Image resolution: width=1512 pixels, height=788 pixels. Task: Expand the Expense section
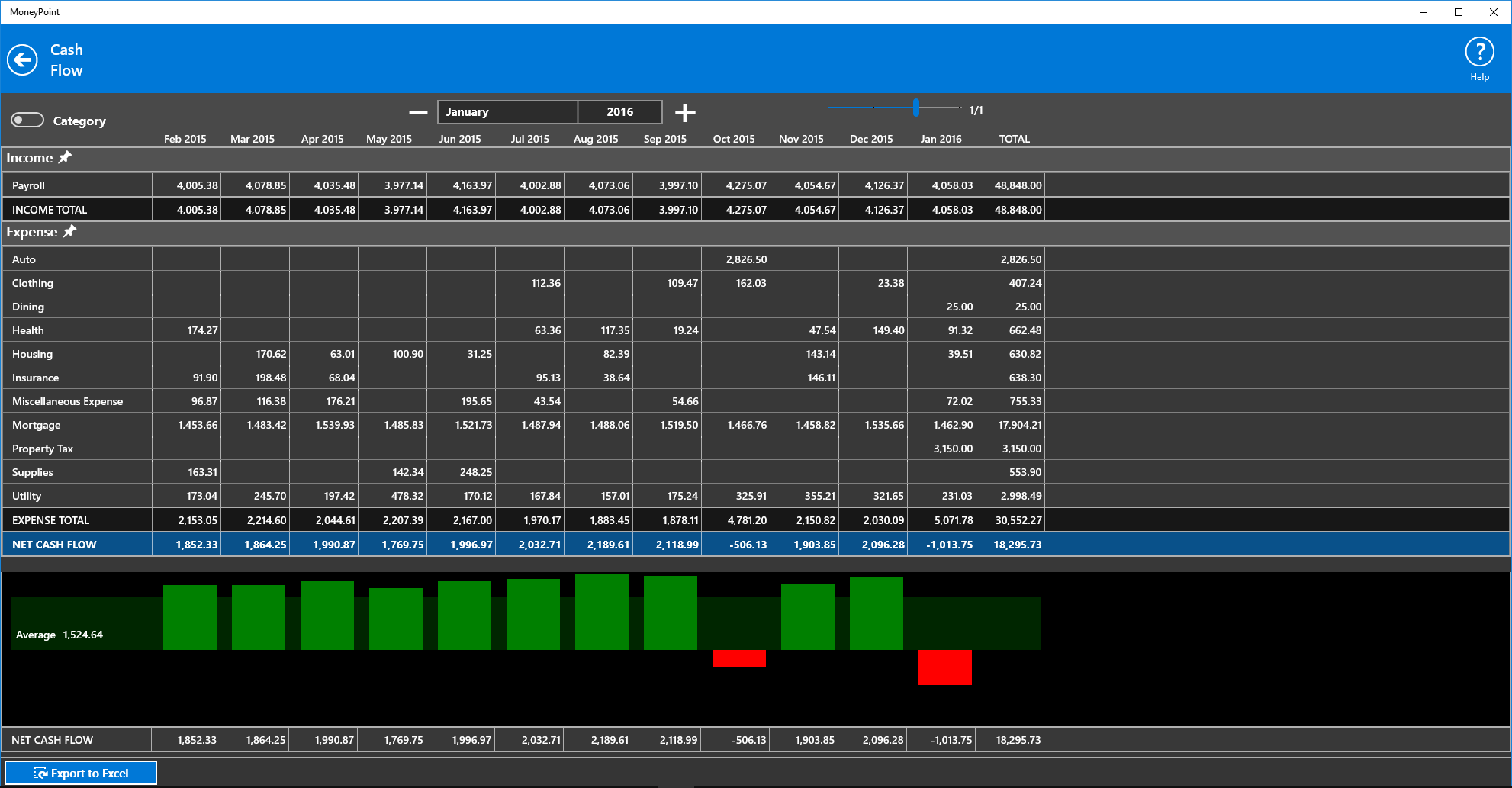click(32, 231)
